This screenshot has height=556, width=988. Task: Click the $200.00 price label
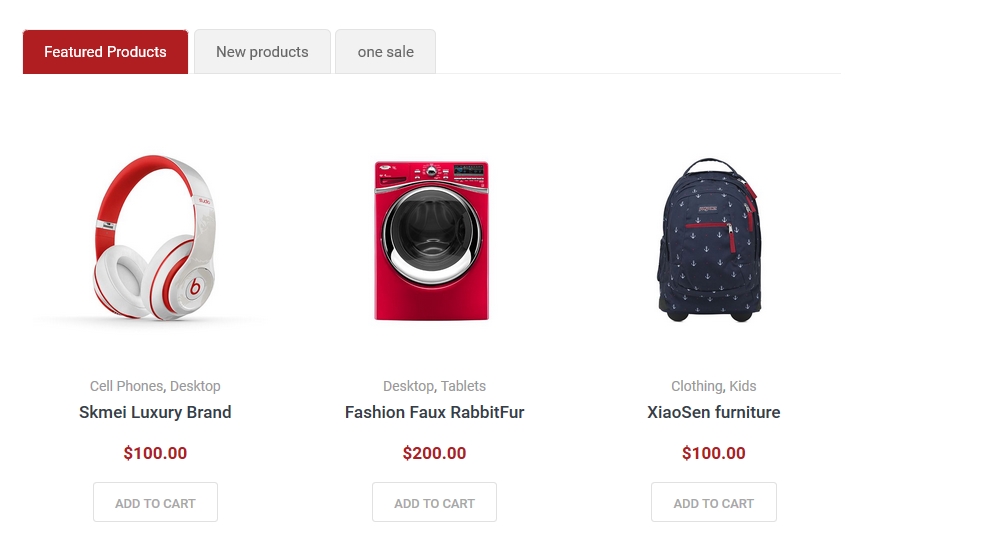coord(434,453)
